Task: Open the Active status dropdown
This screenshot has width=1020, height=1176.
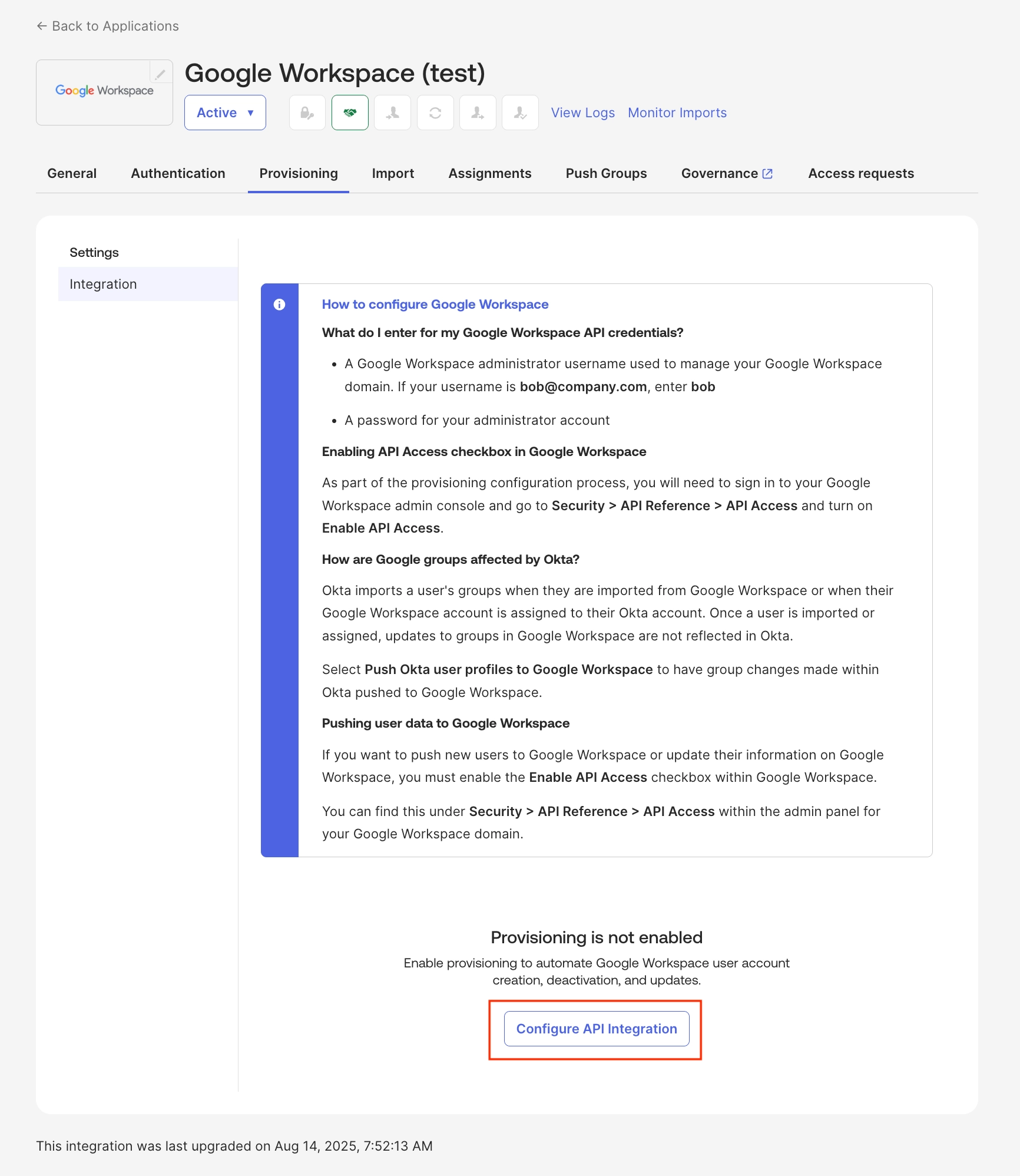Action: (x=225, y=113)
